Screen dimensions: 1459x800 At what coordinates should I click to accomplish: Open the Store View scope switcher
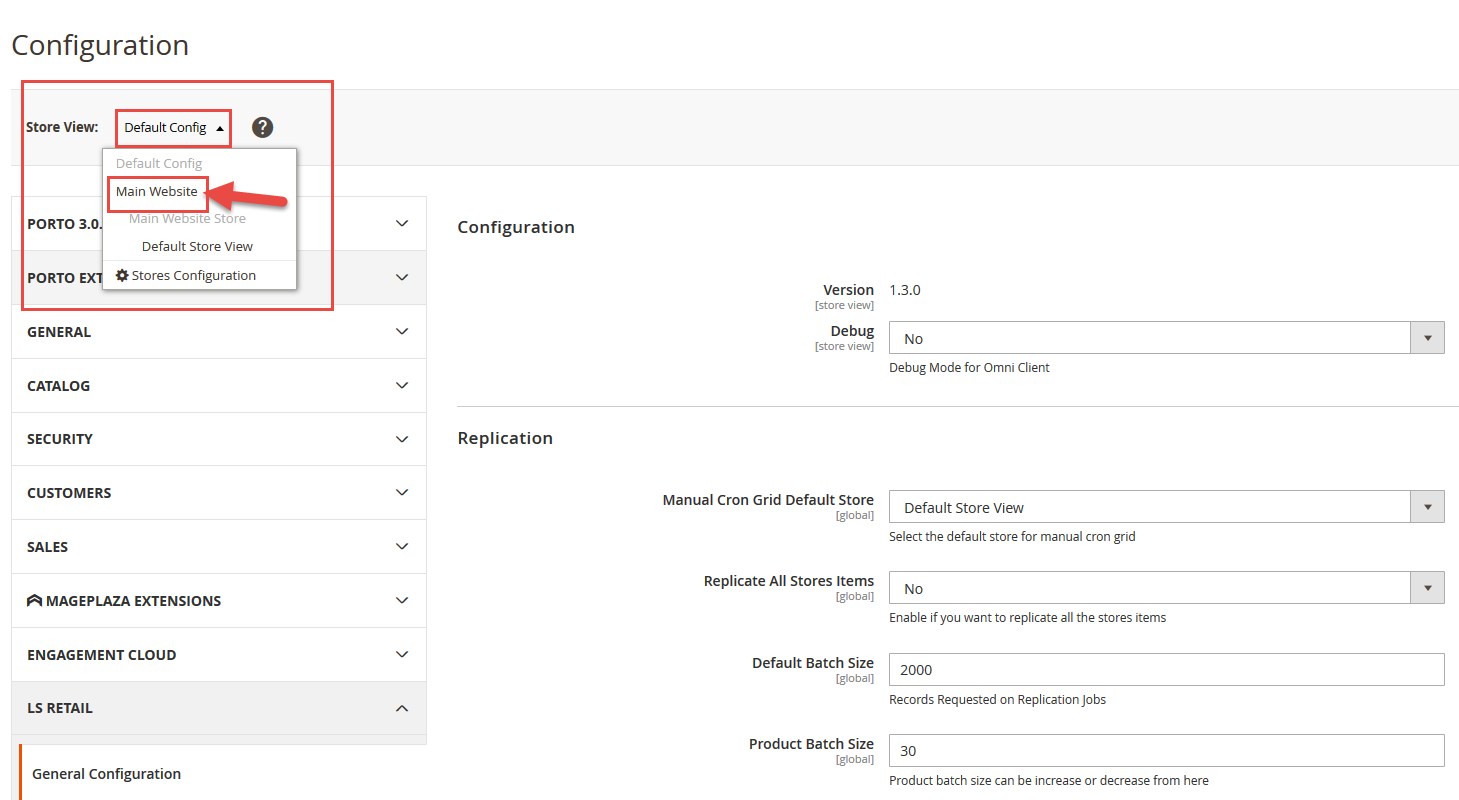[173, 128]
